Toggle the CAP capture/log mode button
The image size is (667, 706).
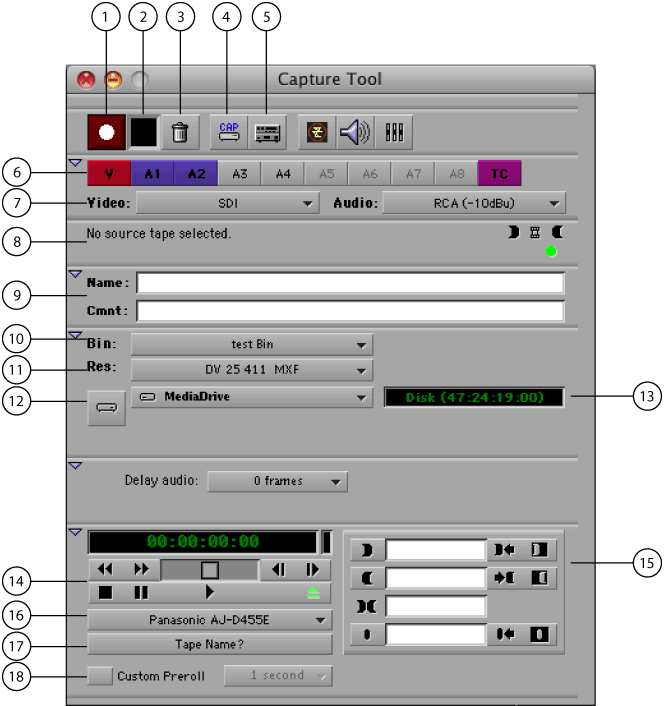coord(226,131)
